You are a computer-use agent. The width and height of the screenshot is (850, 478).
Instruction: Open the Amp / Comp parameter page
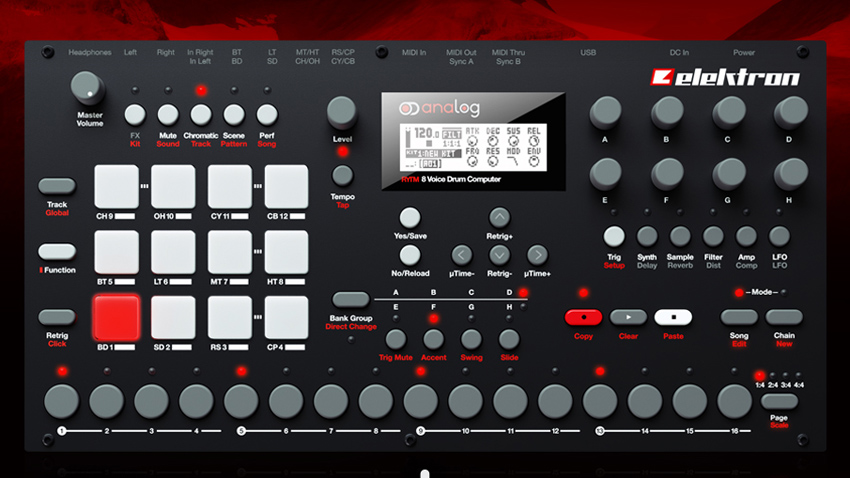point(746,236)
